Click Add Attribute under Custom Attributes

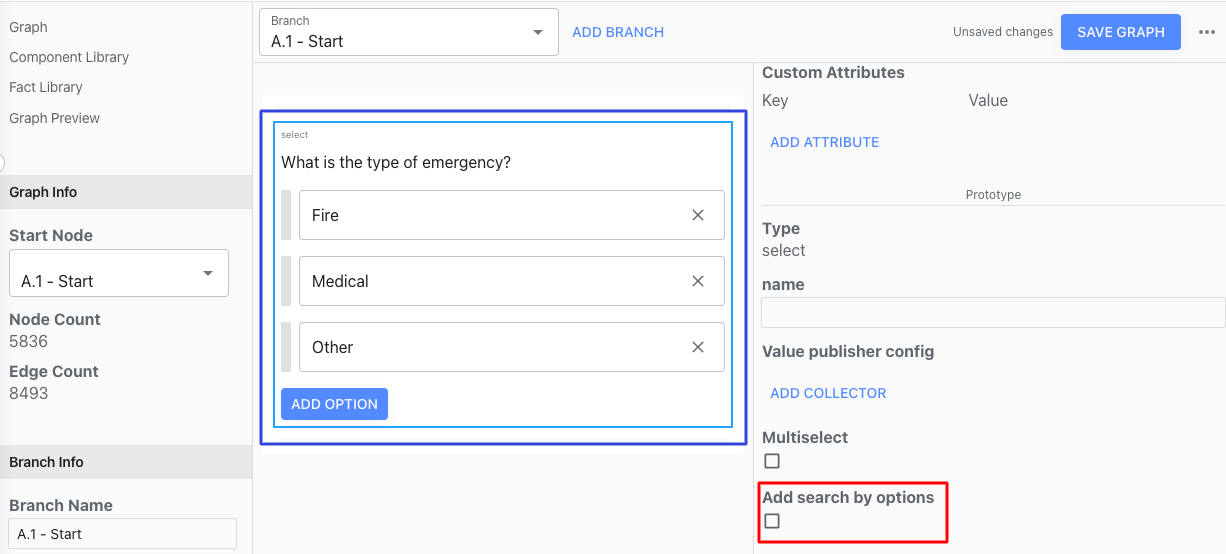[x=824, y=142]
